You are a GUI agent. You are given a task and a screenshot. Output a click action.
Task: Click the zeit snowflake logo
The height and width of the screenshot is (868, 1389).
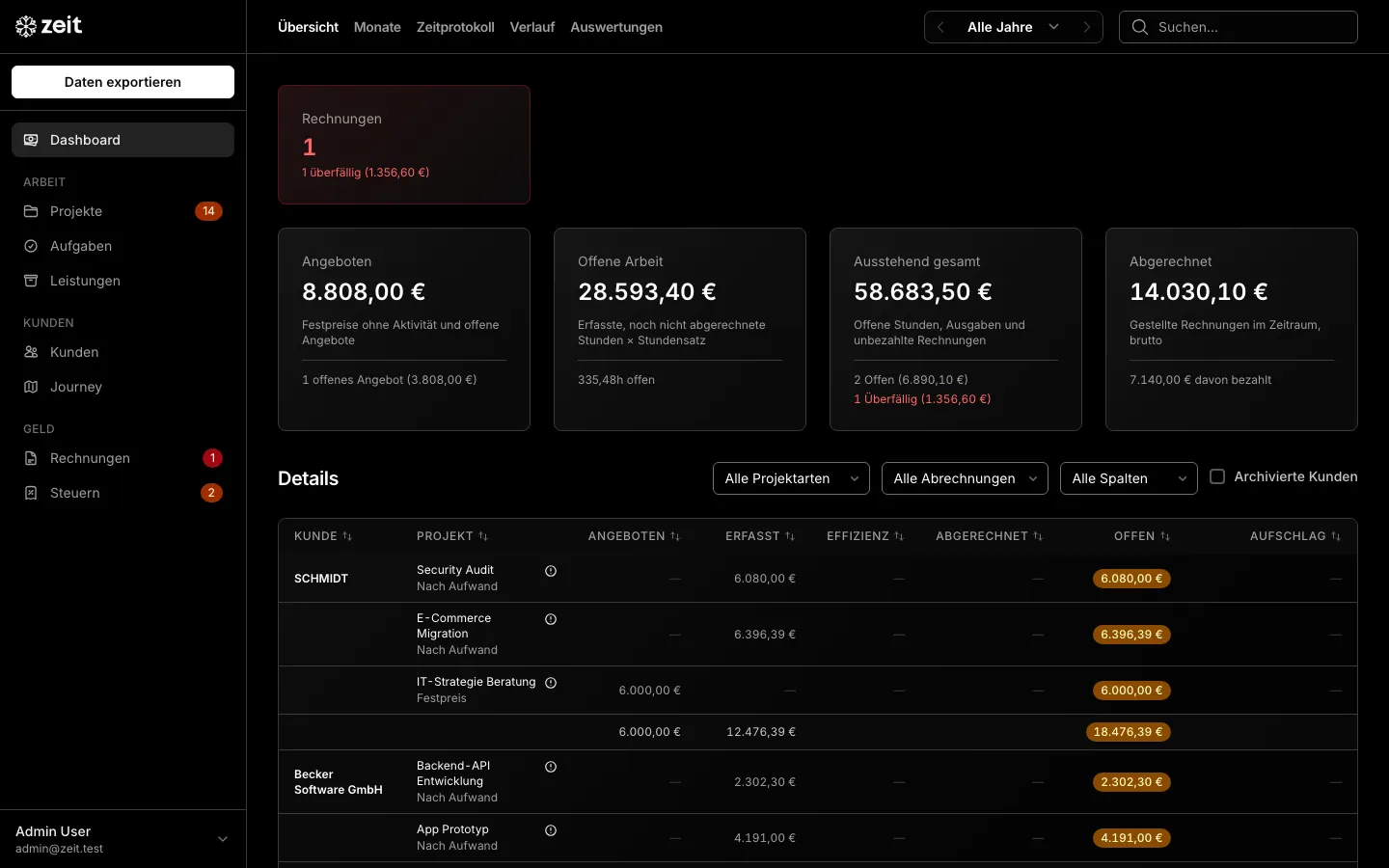26,27
